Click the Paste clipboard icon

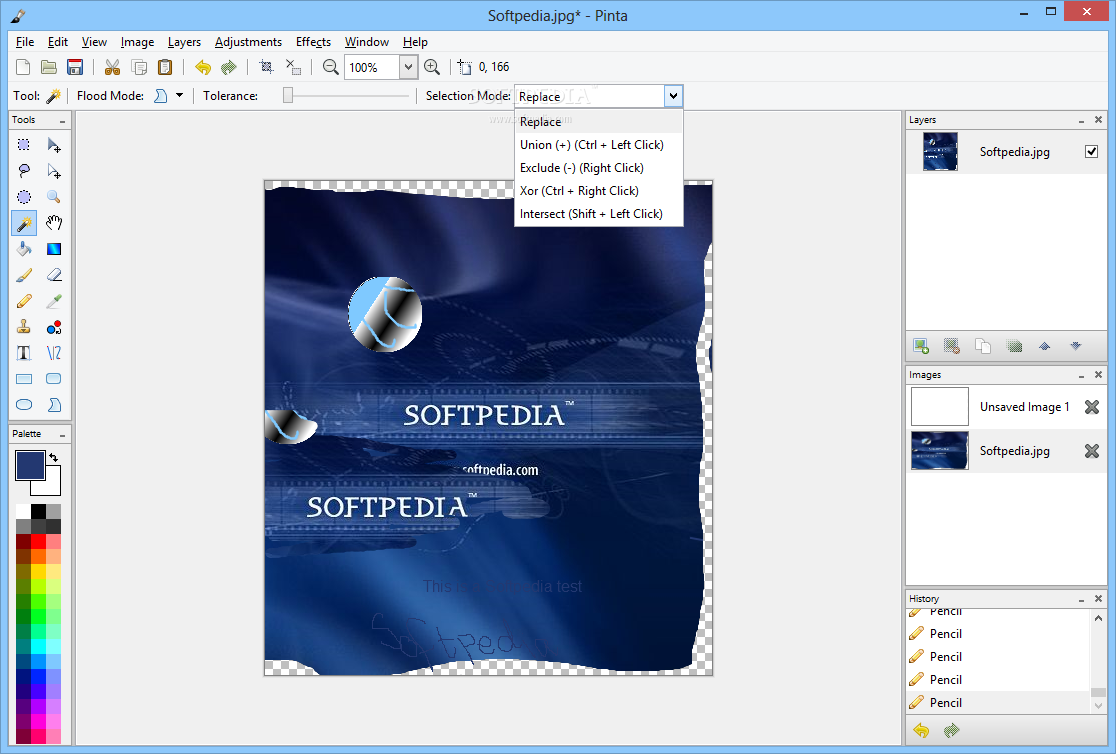coord(165,67)
